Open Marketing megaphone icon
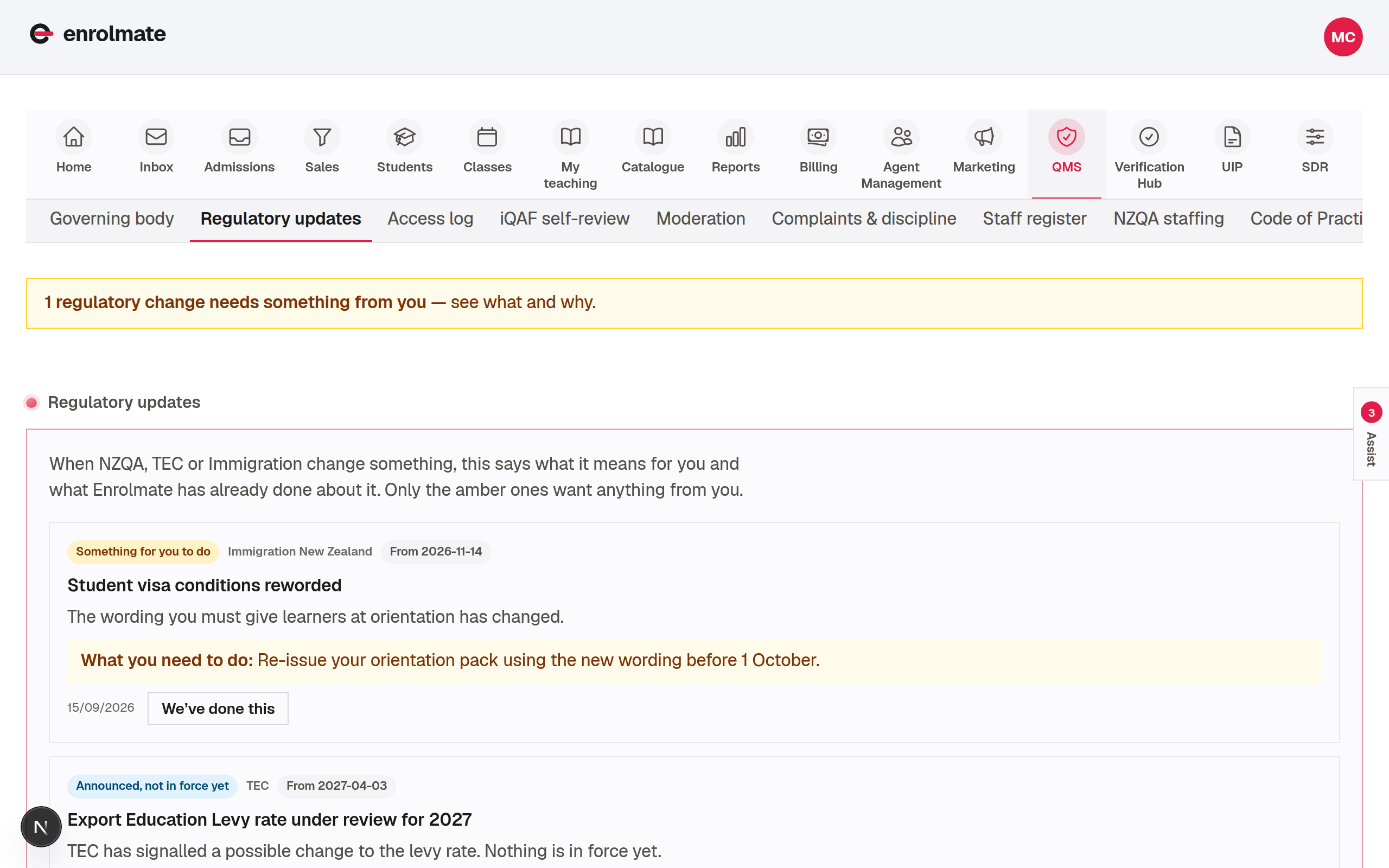The image size is (1389, 868). (984, 137)
